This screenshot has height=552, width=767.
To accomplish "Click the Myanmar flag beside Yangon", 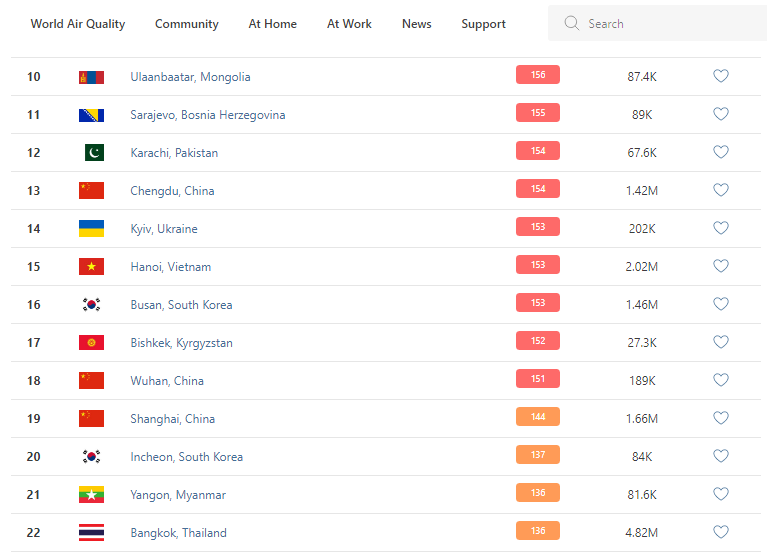I will tap(91, 495).
